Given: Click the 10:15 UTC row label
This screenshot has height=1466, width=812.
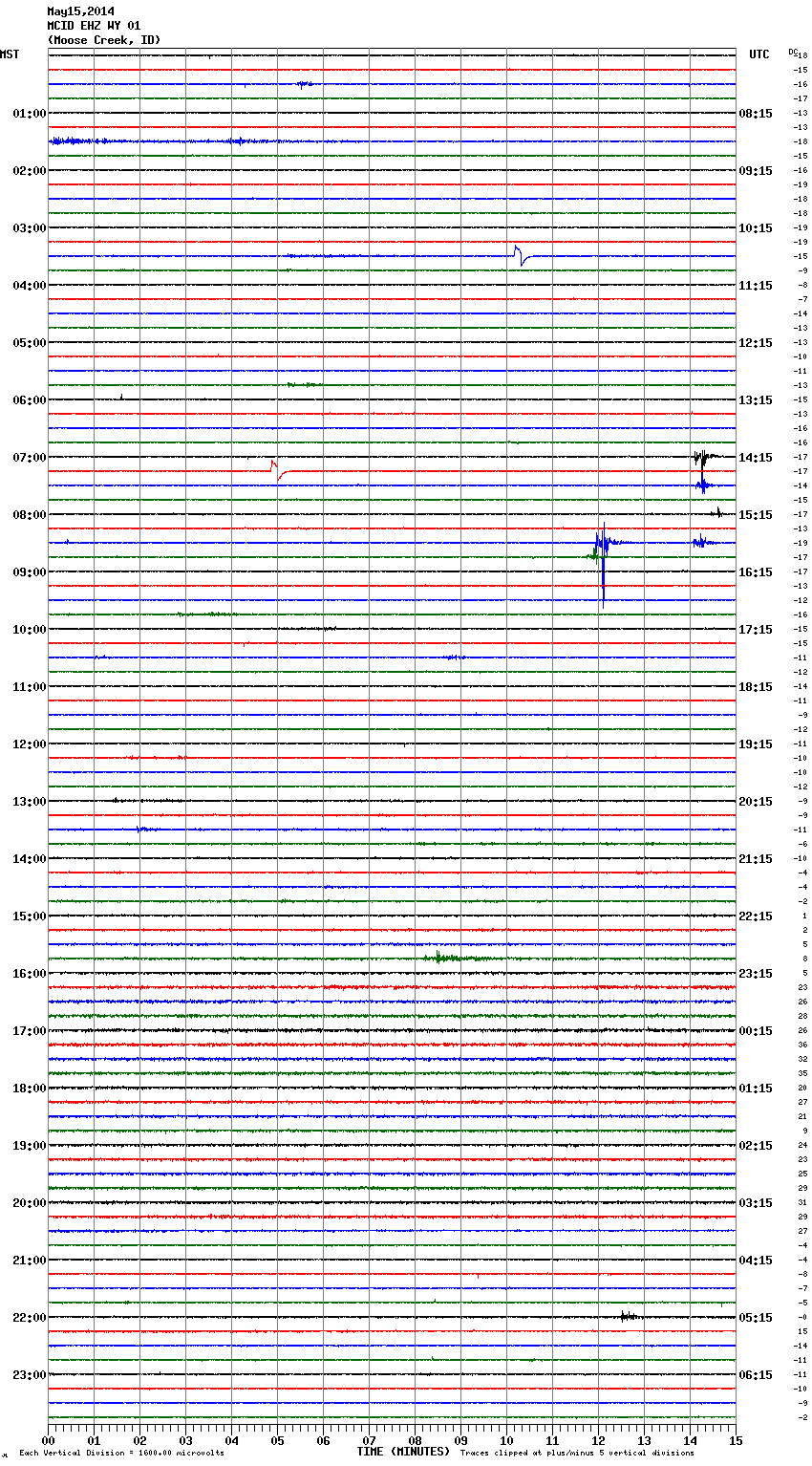Looking at the screenshot, I should [x=756, y=228].
